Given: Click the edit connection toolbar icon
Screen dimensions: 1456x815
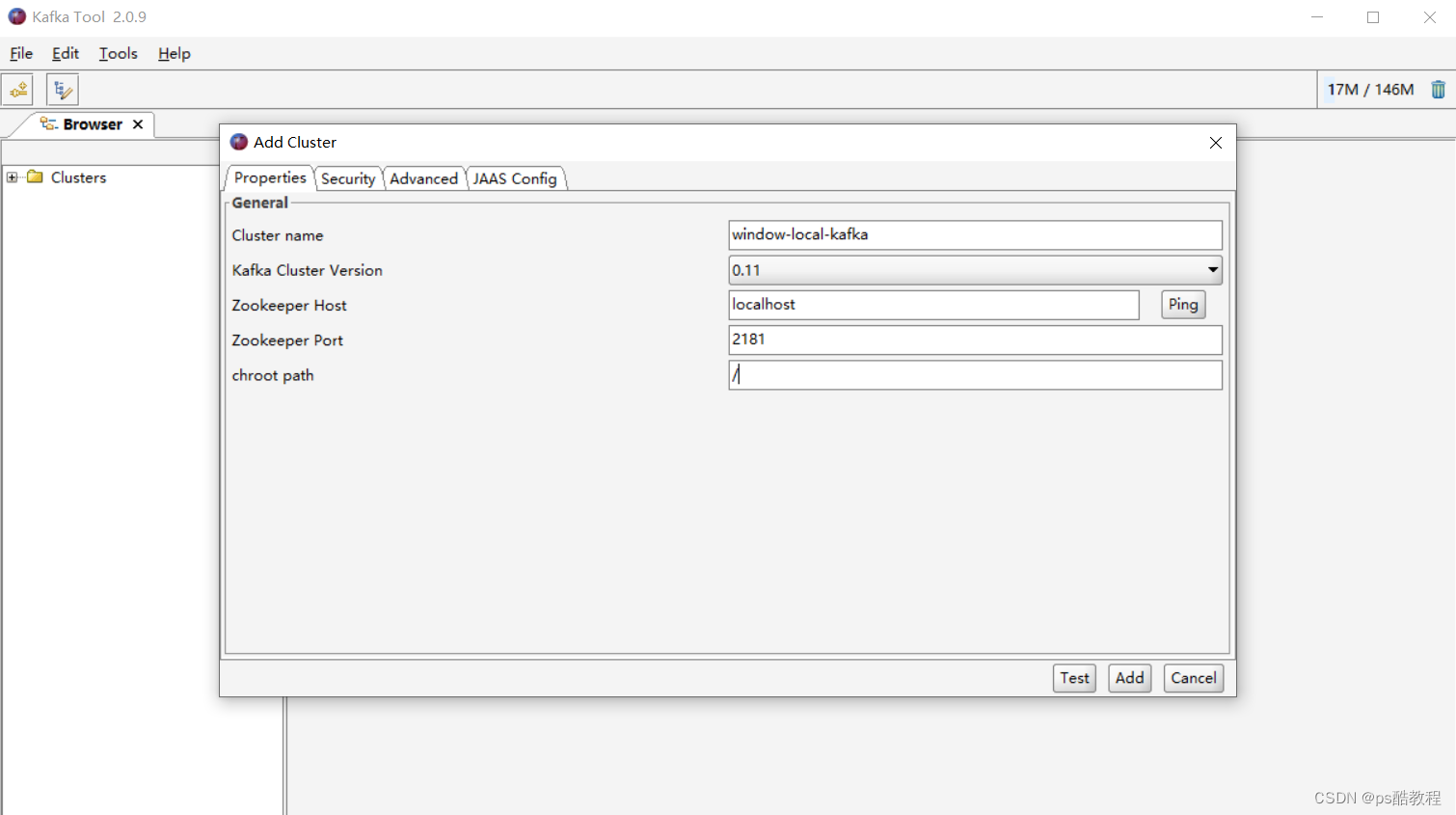Looking at the screenshot, I should point(63,90).
